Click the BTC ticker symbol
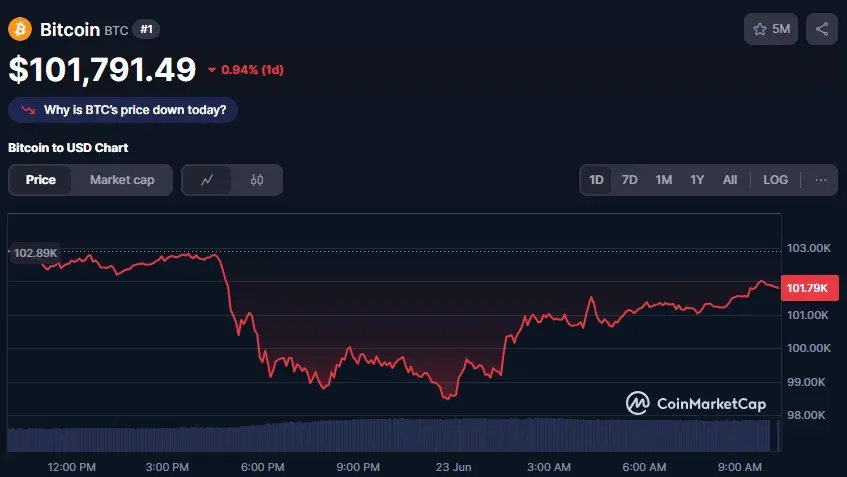 (116, 30)
